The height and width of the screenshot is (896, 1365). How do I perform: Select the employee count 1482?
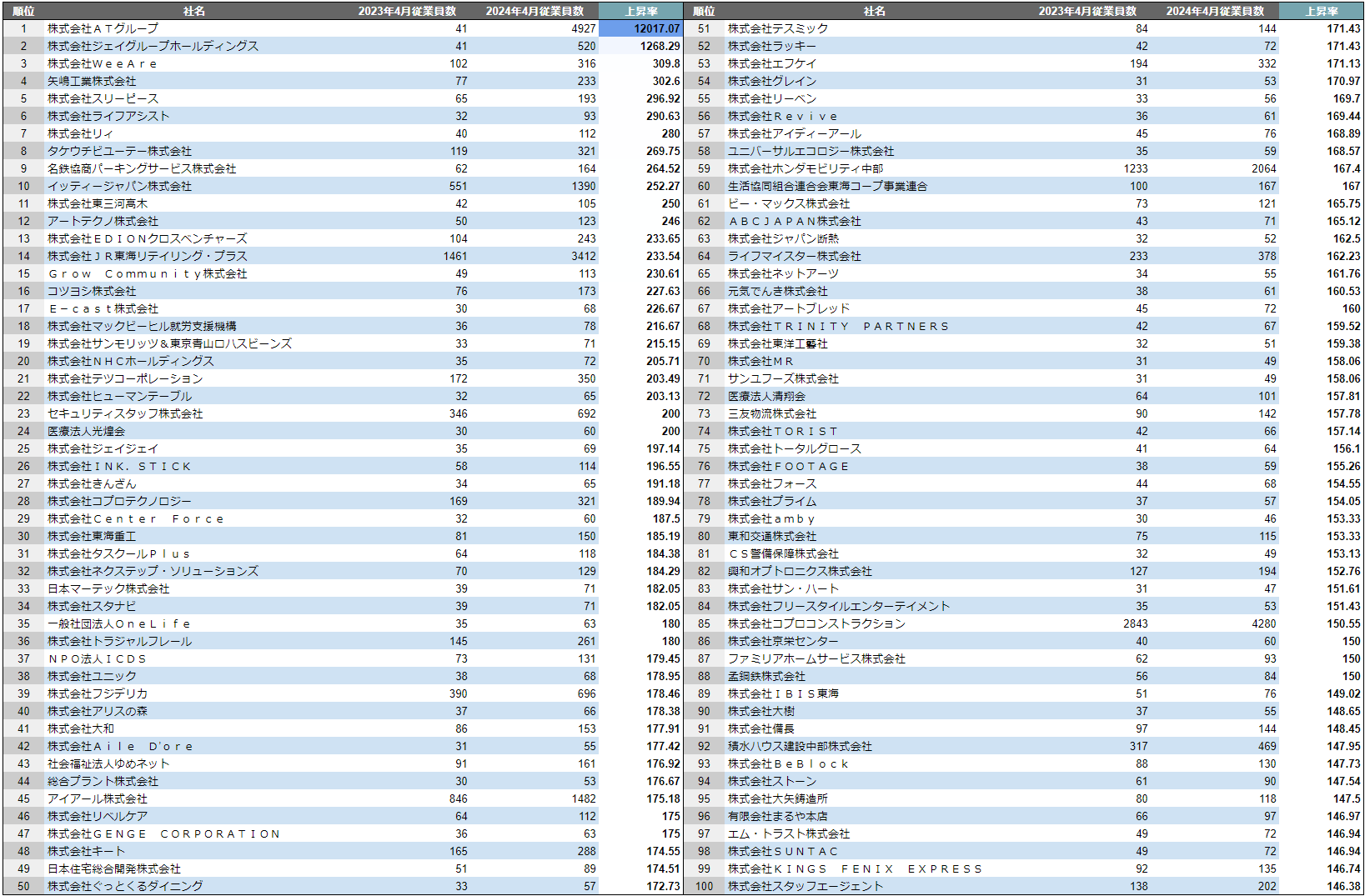pos(584,798)
